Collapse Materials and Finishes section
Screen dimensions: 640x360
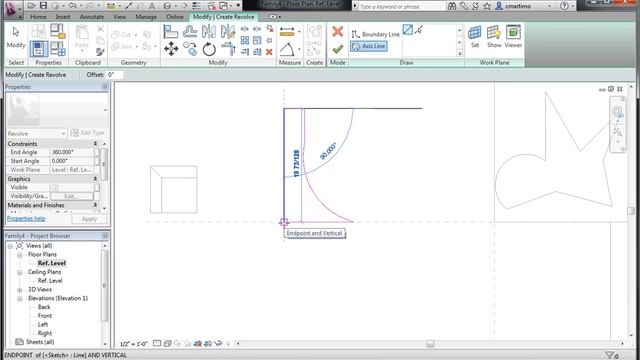(95, 205)
